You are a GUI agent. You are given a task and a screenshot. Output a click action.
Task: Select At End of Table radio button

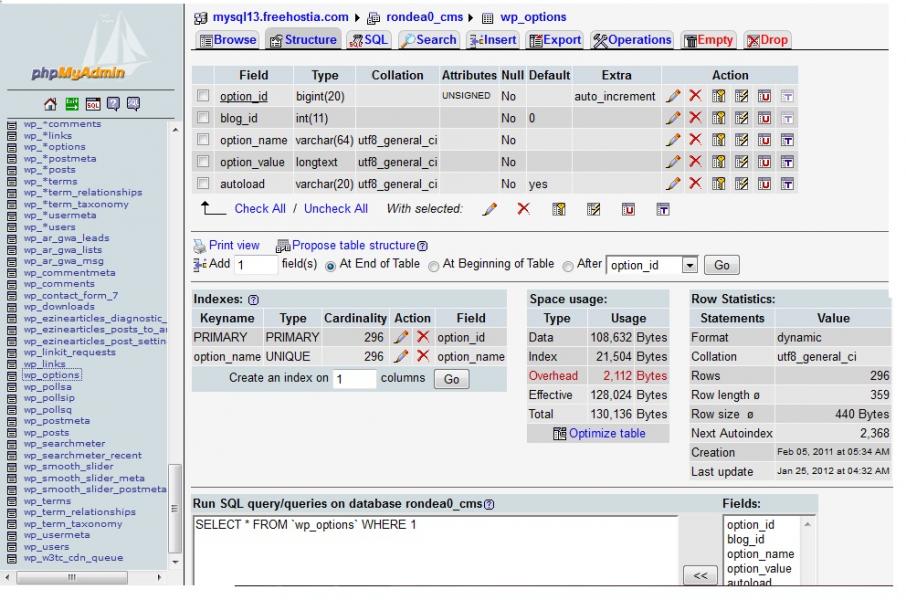(x=331, y=266)
